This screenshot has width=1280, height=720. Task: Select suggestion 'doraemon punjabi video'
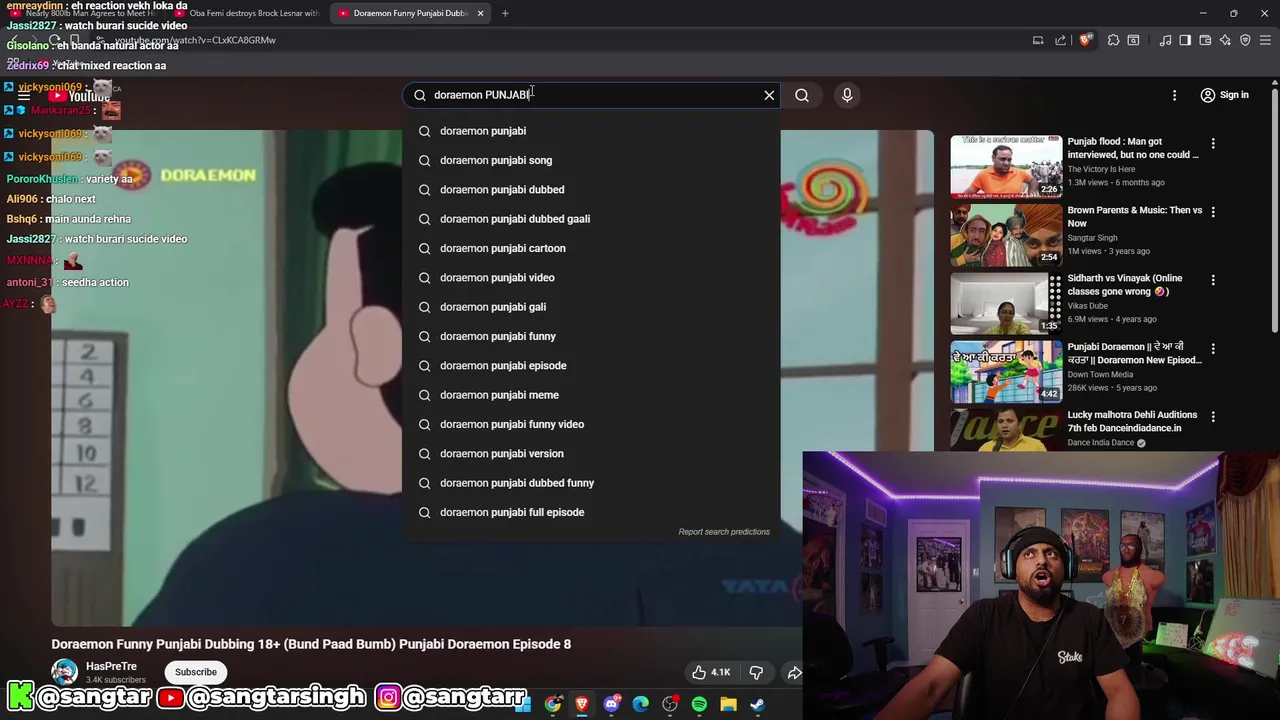pyautogui.click(x=591, y=278)
